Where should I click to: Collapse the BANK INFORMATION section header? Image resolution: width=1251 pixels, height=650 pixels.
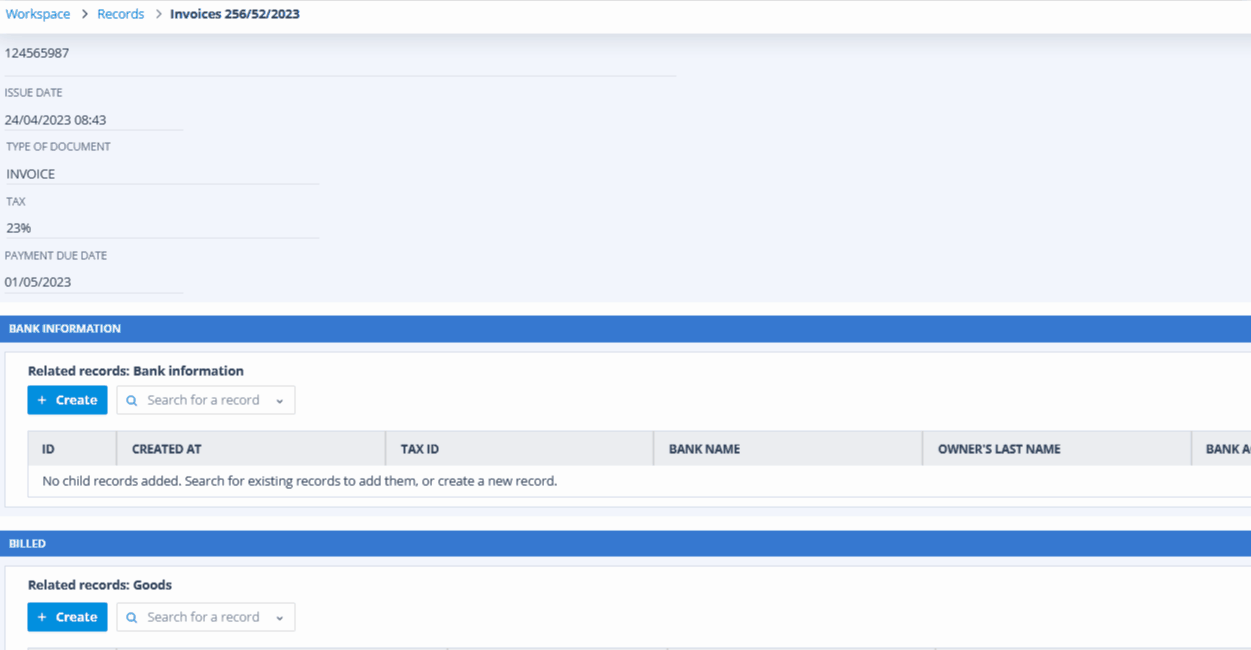(x=625, y=329)
